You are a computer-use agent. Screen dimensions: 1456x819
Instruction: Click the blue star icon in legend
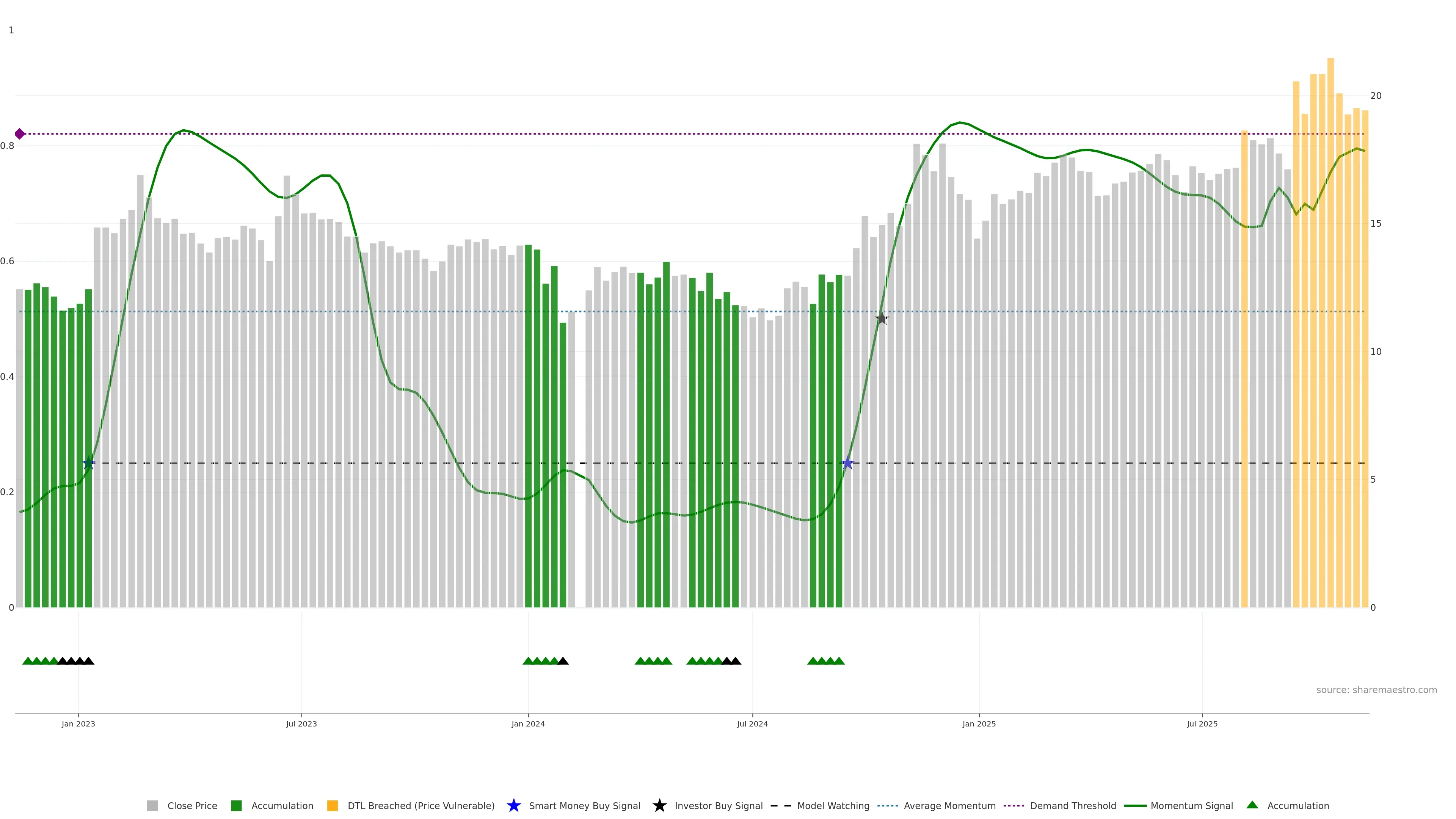coord(513,805)
